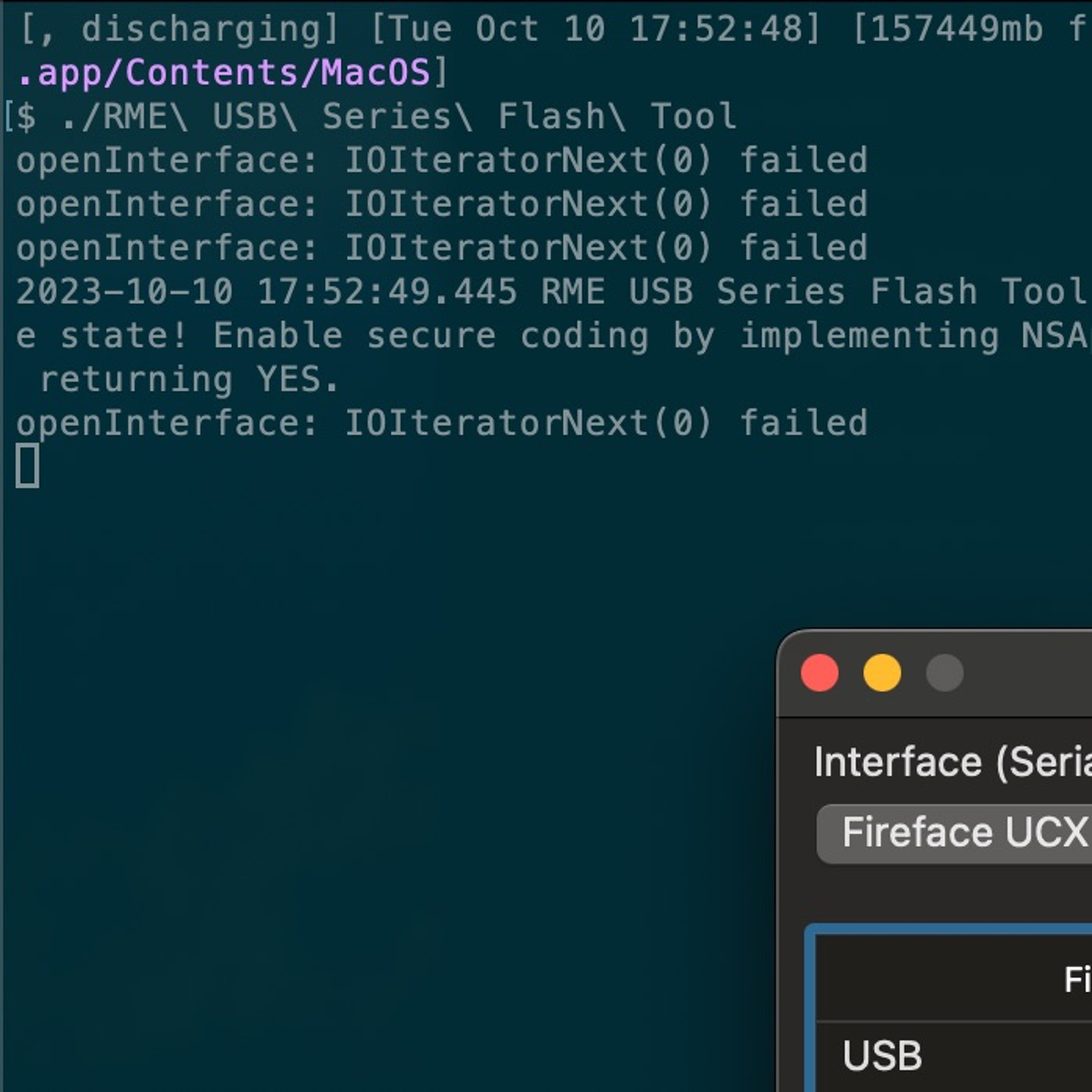Click the Tue Oct 10 17:52:48 status segment
The image size is (1092, 1092).
pos(596,29)
